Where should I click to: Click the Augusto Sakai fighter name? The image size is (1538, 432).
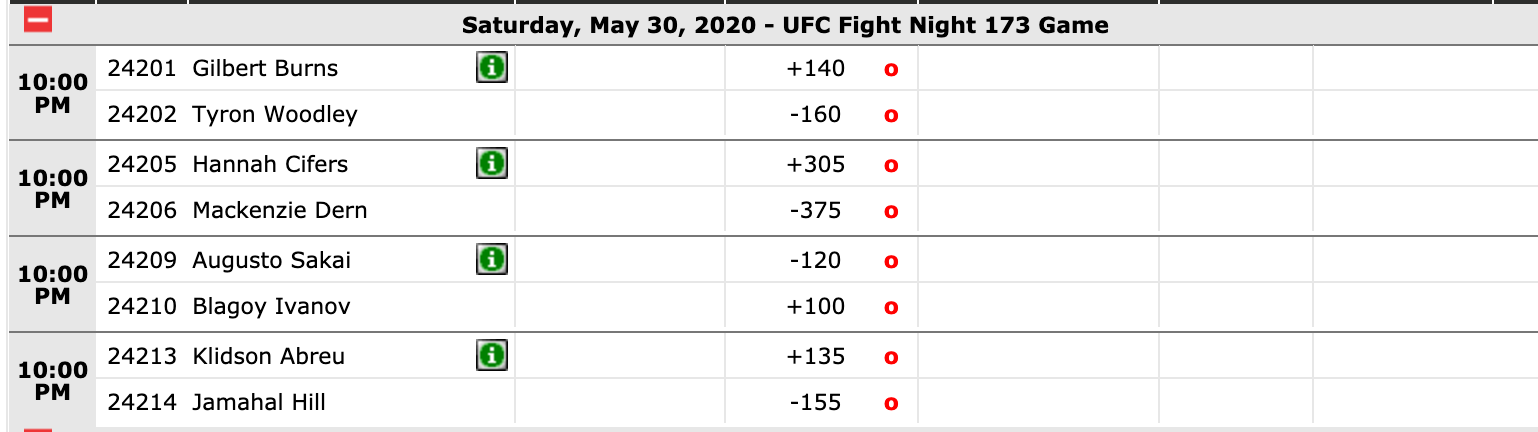(x=271, y=260)
